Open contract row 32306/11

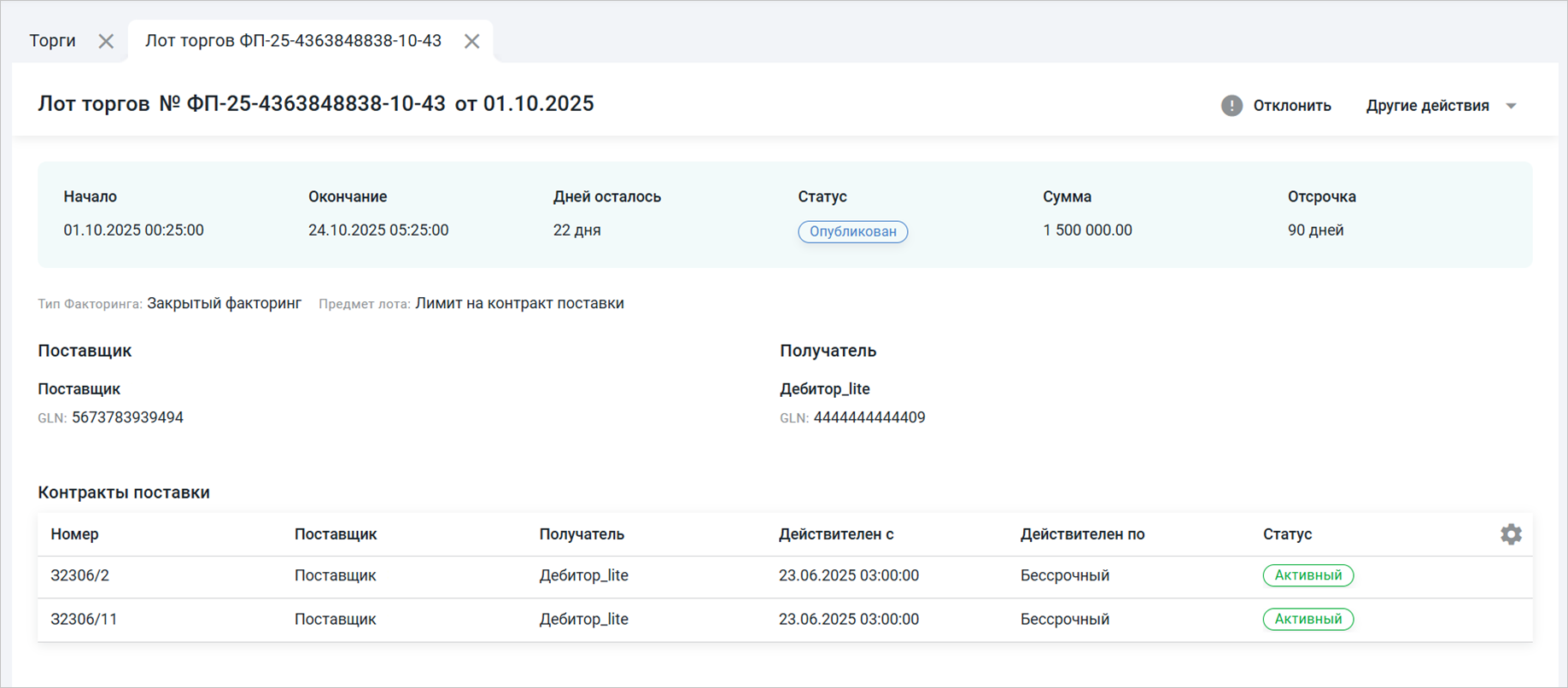click(x=84, y=619)
